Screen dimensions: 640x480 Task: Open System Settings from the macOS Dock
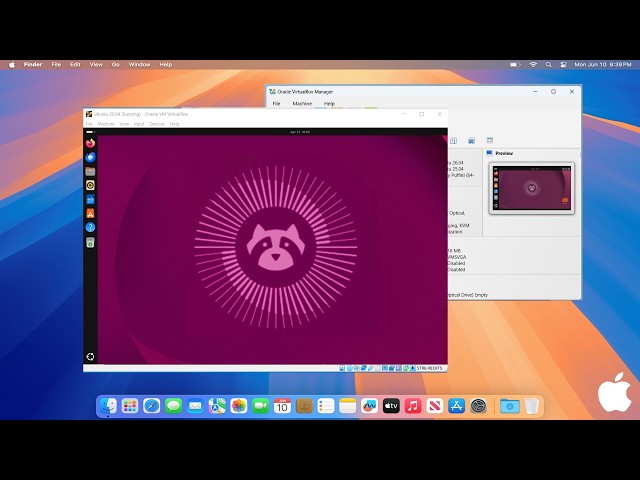coord(478,406)
